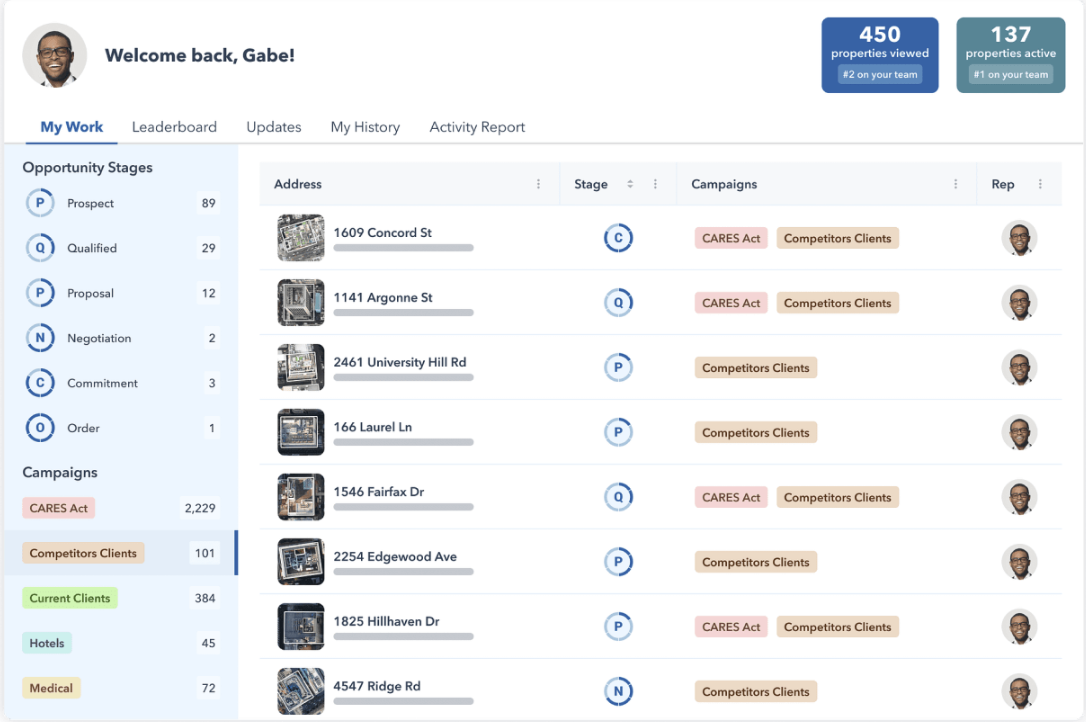Select the Commitment stage icon in sidebar

[x=40, y=383]
